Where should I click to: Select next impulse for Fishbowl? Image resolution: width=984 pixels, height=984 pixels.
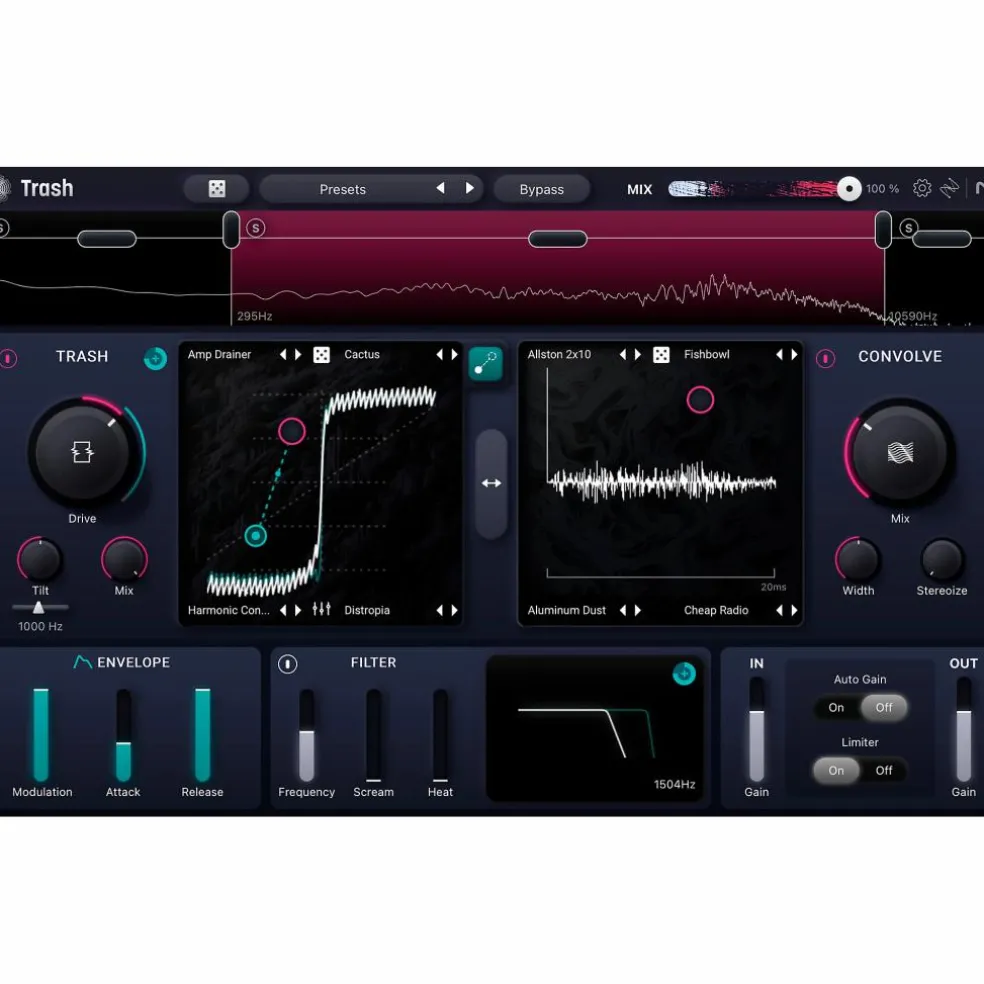tap(794, 355)
